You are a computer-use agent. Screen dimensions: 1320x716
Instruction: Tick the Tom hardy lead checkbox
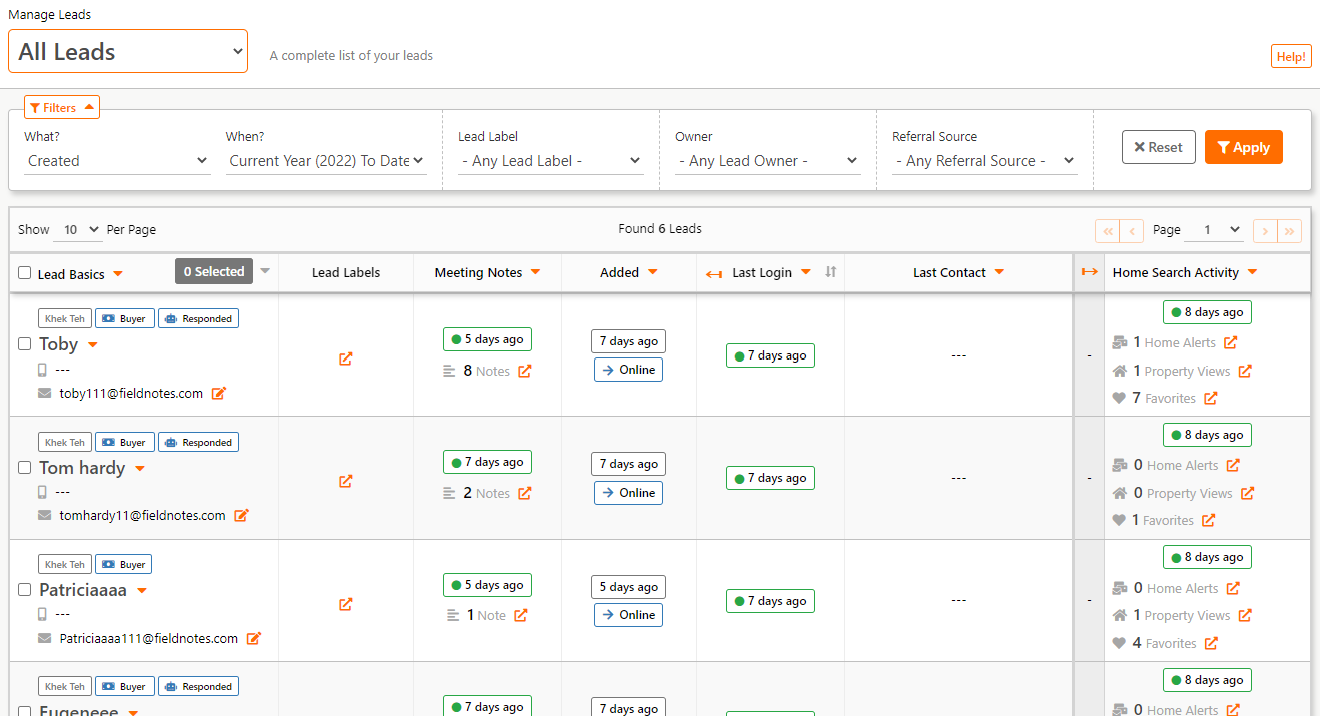pyautogui.click(x=25, y=468)
